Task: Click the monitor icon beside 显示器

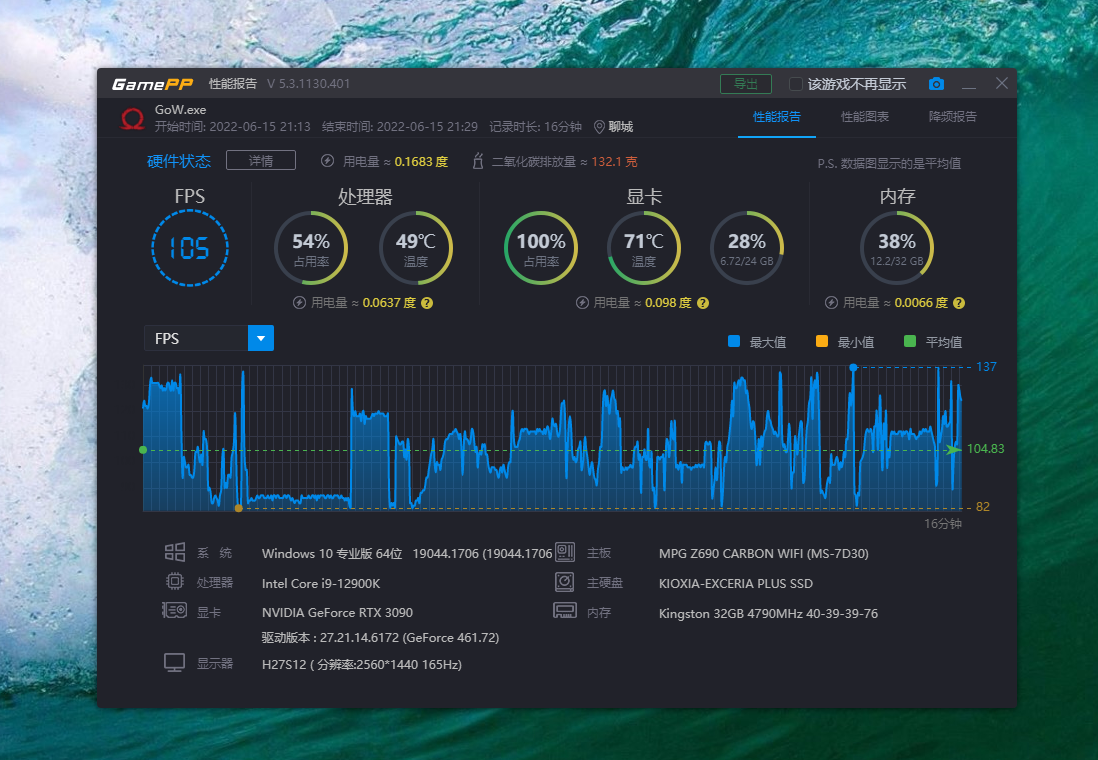Action: pos(175,663)
